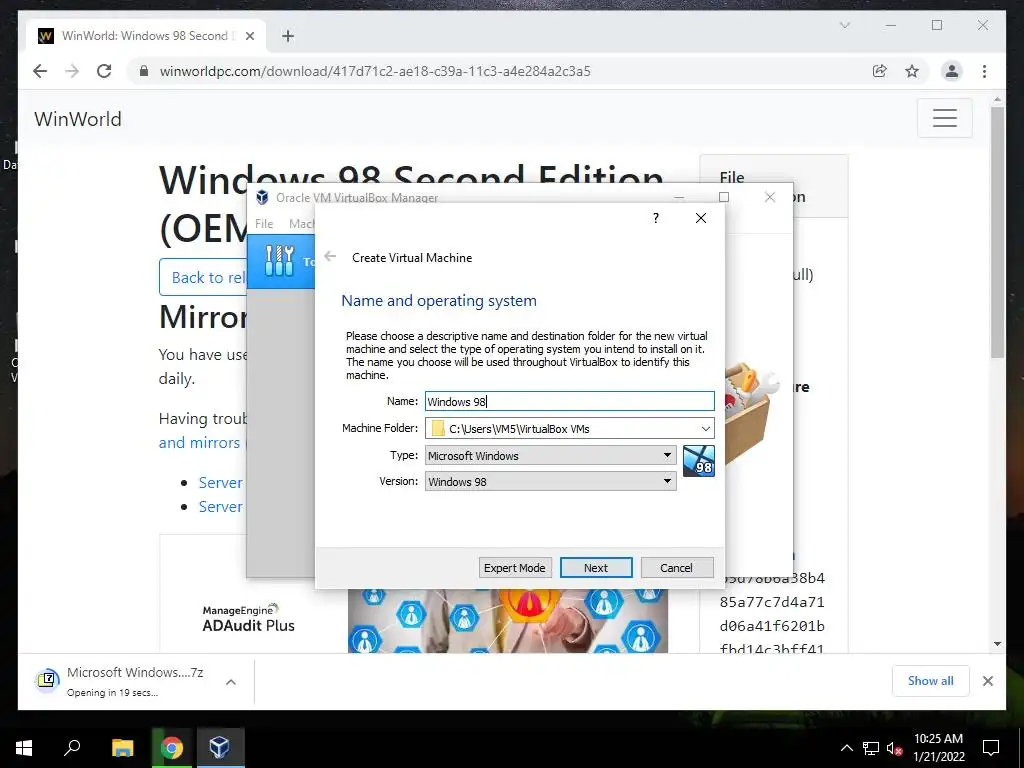Viewport: 1024px width, 768px height.
Task: Click Show all downloads
Action: click(x=930, y=680)
